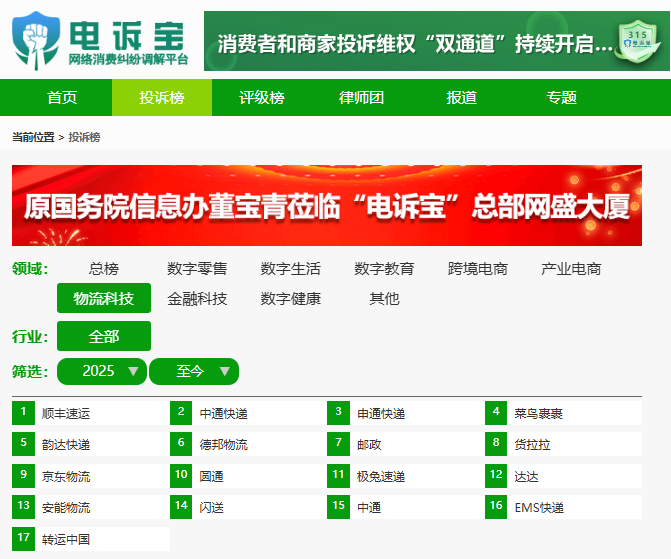Select the 数字健康 domain filter
Image resolution: width=671 pixels, height=559 pixels.
click(291, 298)
